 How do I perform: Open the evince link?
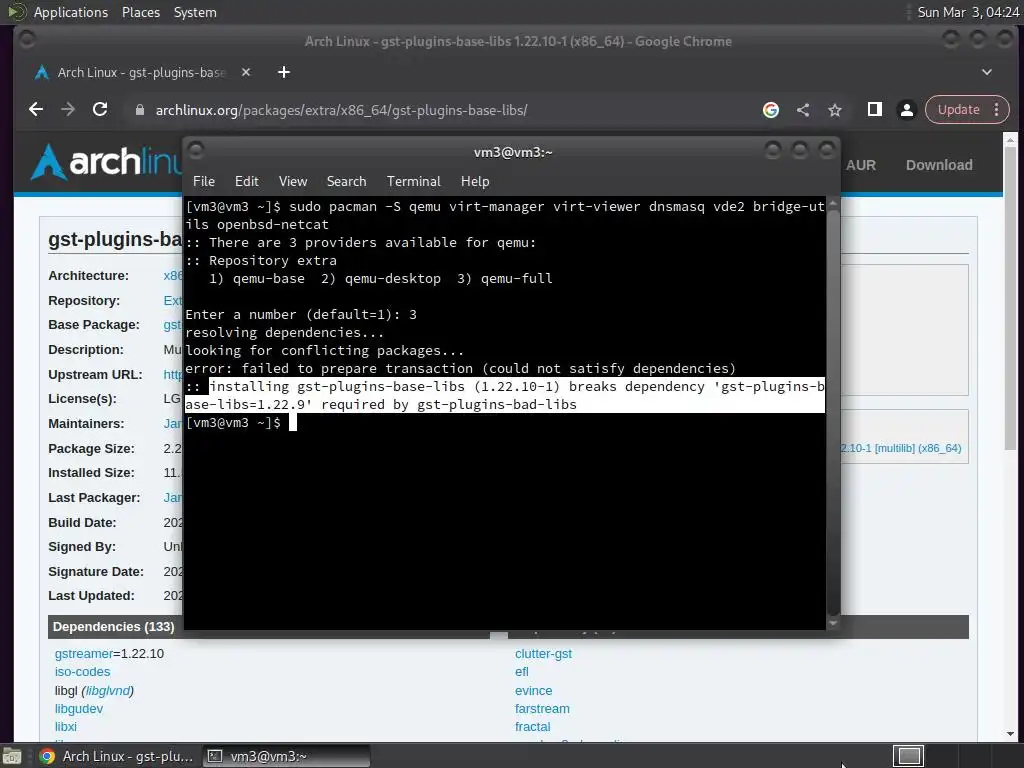coord(534,691)
